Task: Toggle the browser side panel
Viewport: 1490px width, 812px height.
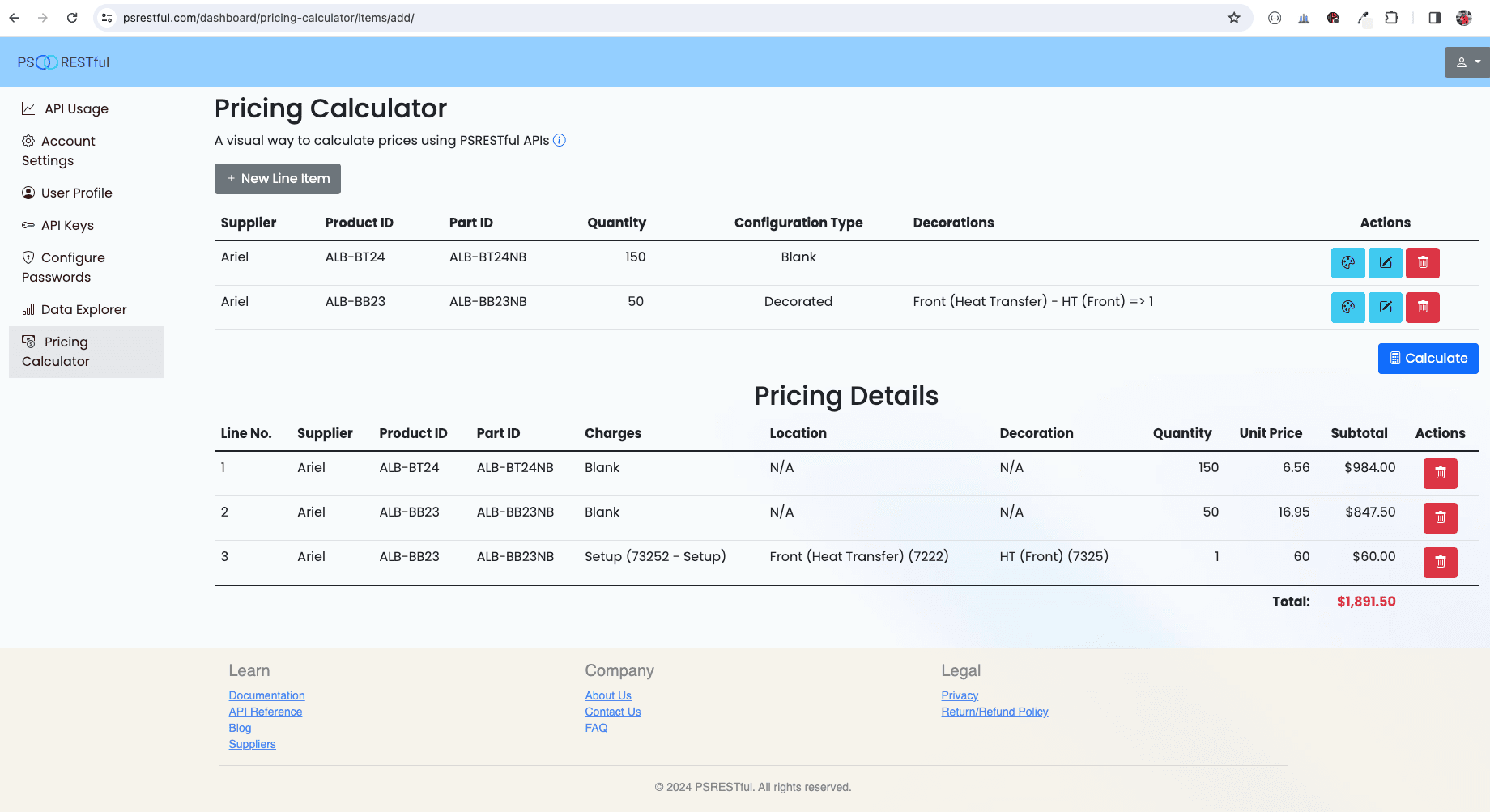Action: pyautogui.click(x=1434, y=18)
